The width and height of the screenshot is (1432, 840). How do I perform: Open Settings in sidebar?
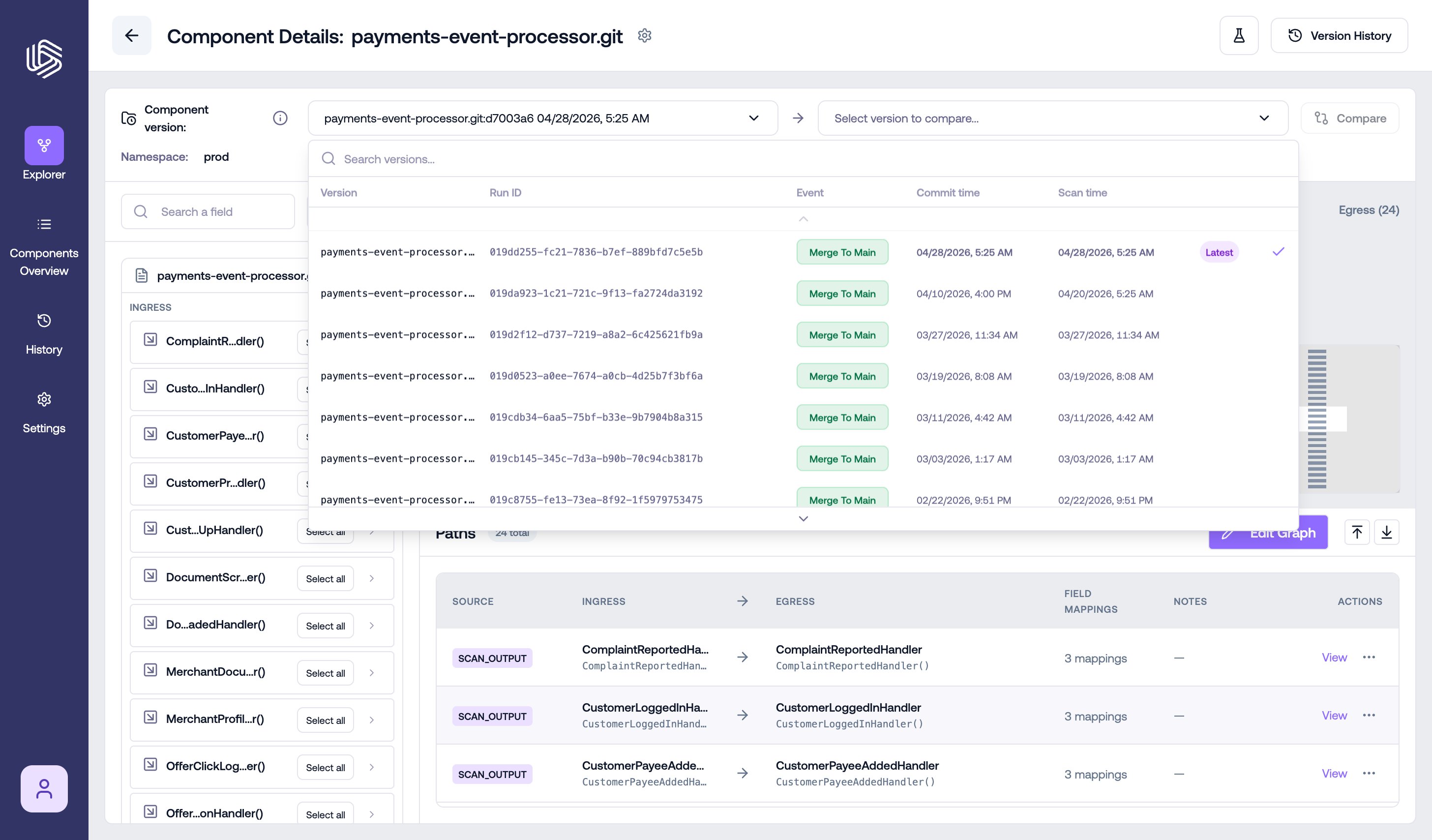(x=44, y=413)
